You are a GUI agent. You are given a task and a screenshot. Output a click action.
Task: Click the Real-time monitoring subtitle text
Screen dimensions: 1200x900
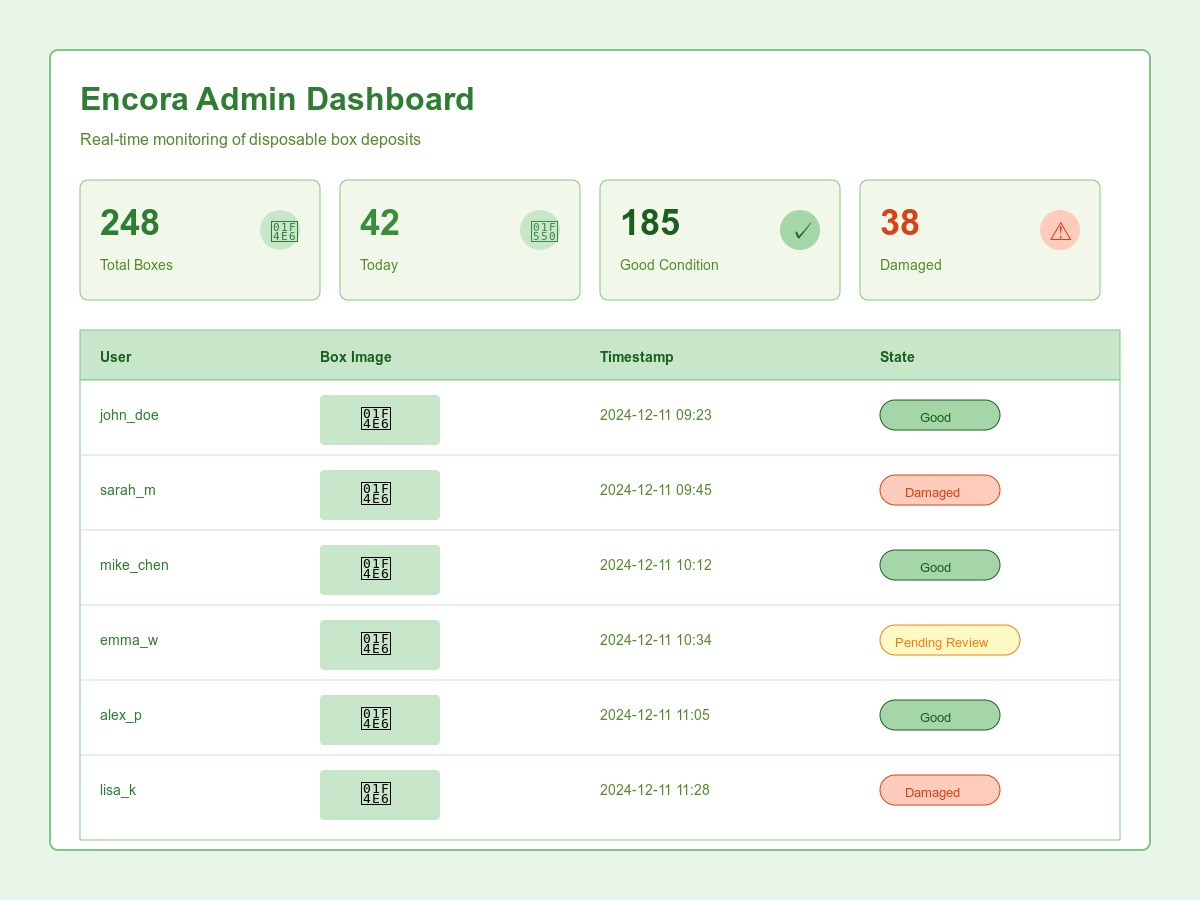250,139
